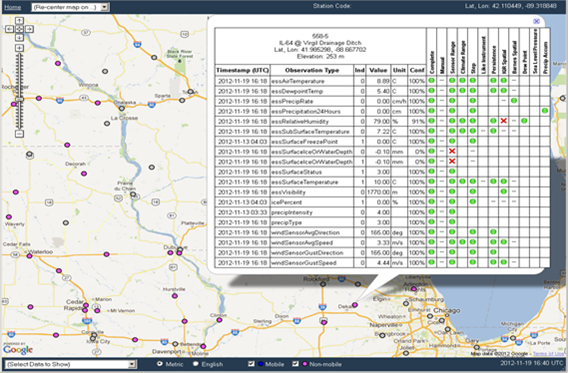
Task: Pan the map down with the arrow button
Action: 20,38
